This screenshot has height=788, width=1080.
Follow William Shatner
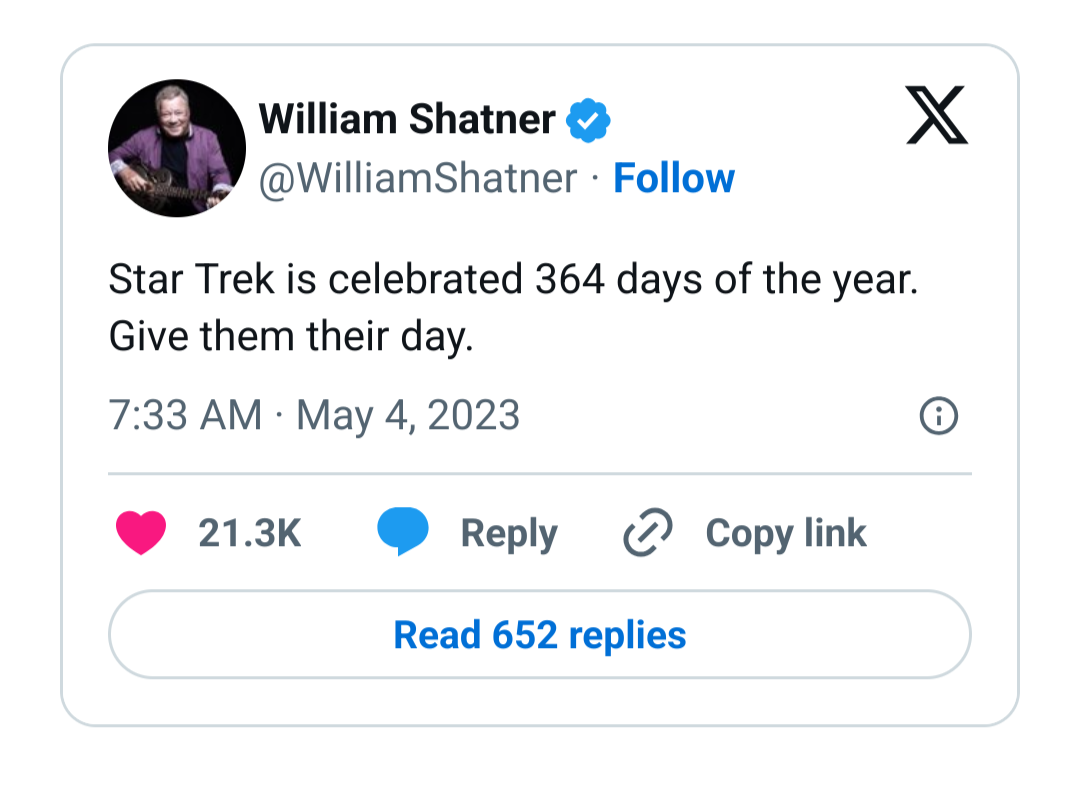(673, 178)
